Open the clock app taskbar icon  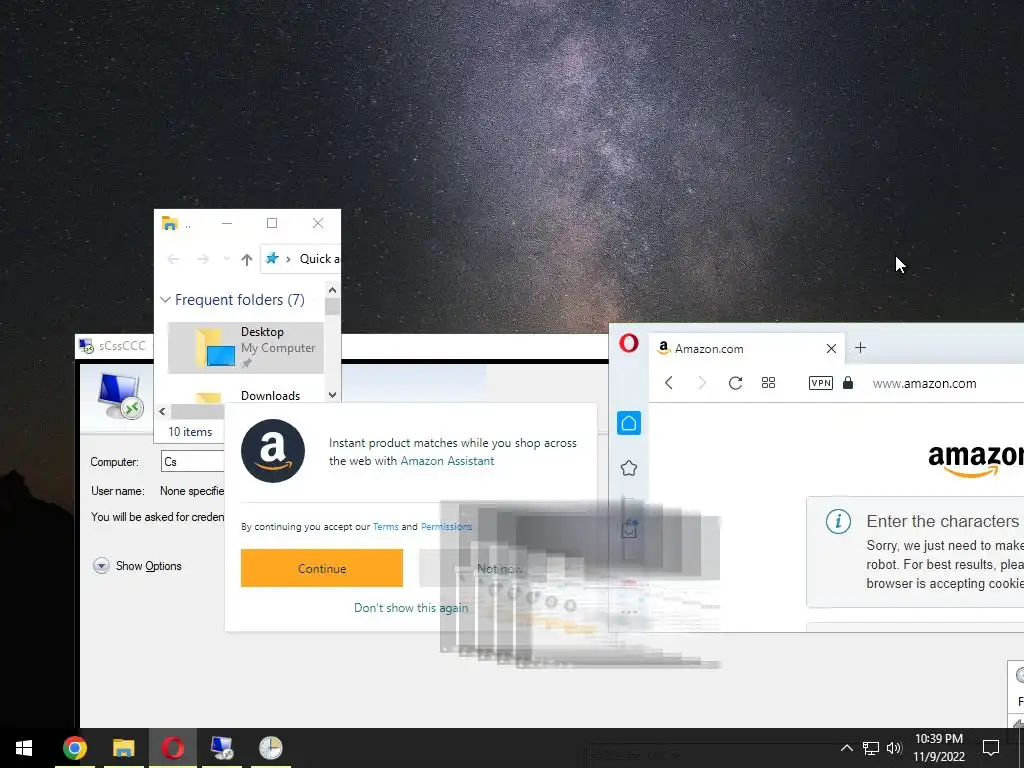tap(270, 748)
